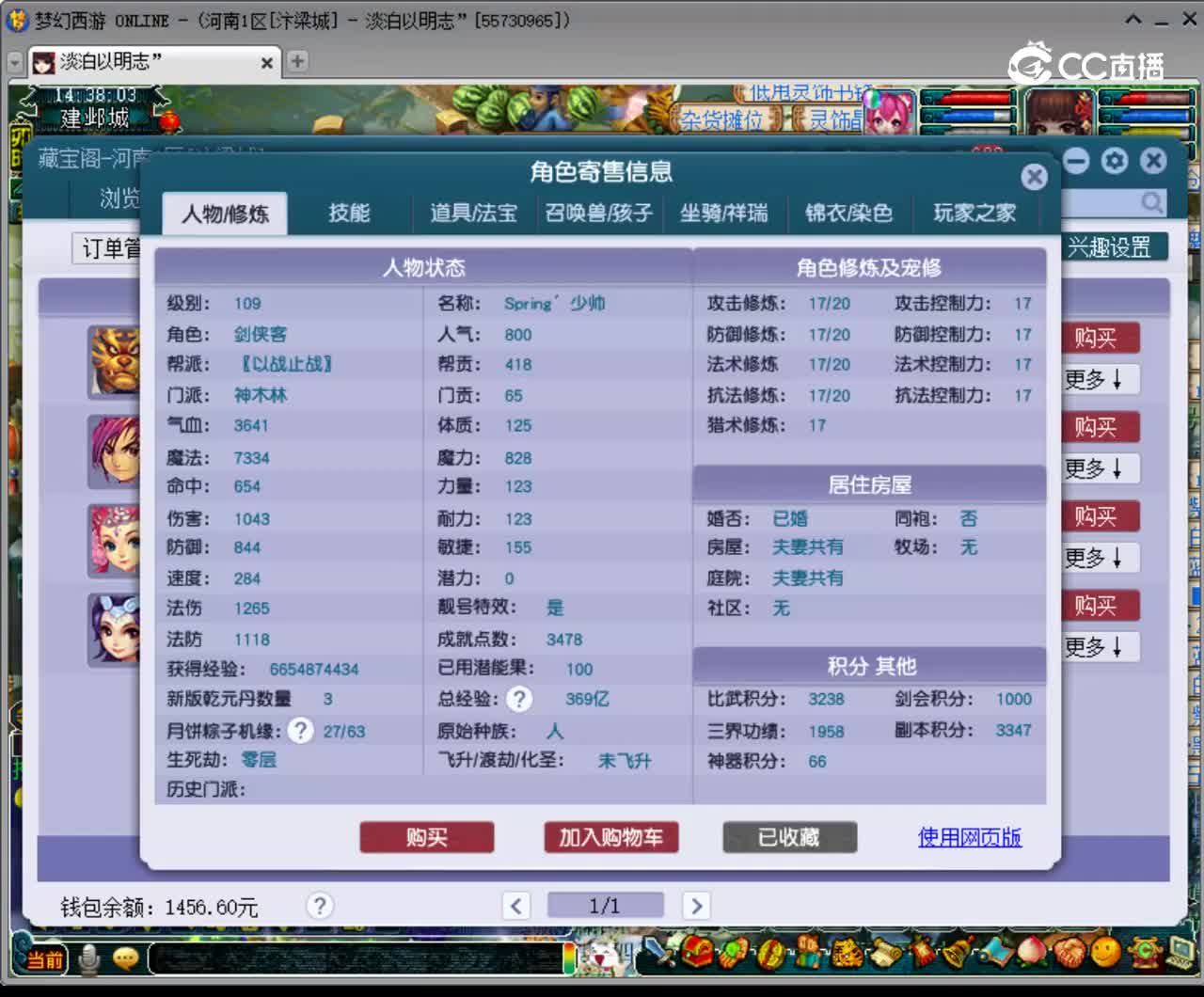Click the golden bell icon in bottom bar
Image resolution: width=1204 pixels, height=997 pixels.
tap(959, 952)
